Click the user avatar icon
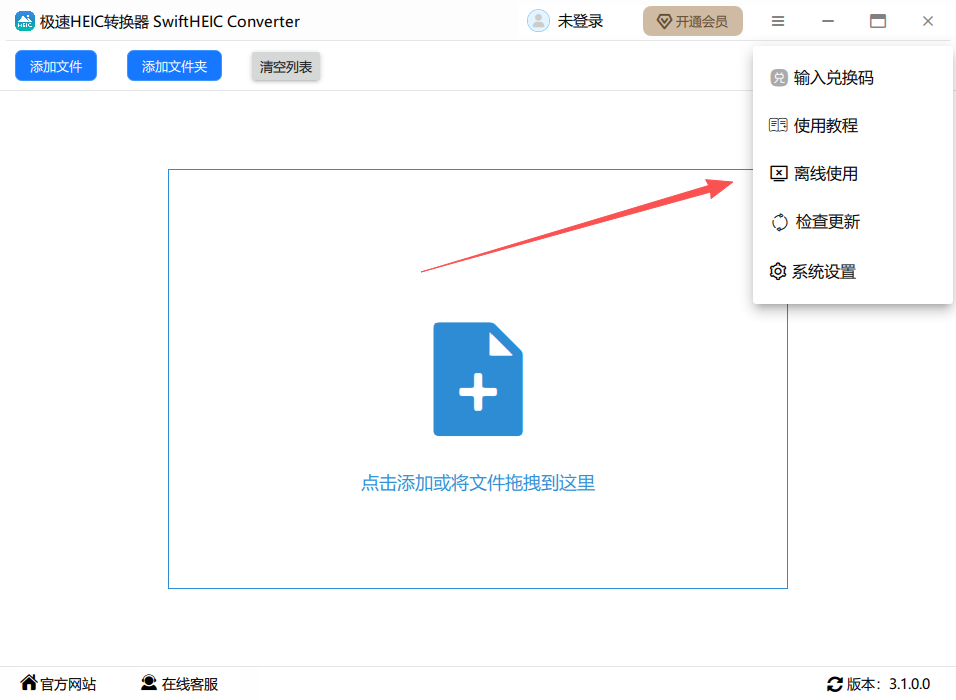Image resolution: width=956 pixels, height=700 pixels. pos(538,21)
